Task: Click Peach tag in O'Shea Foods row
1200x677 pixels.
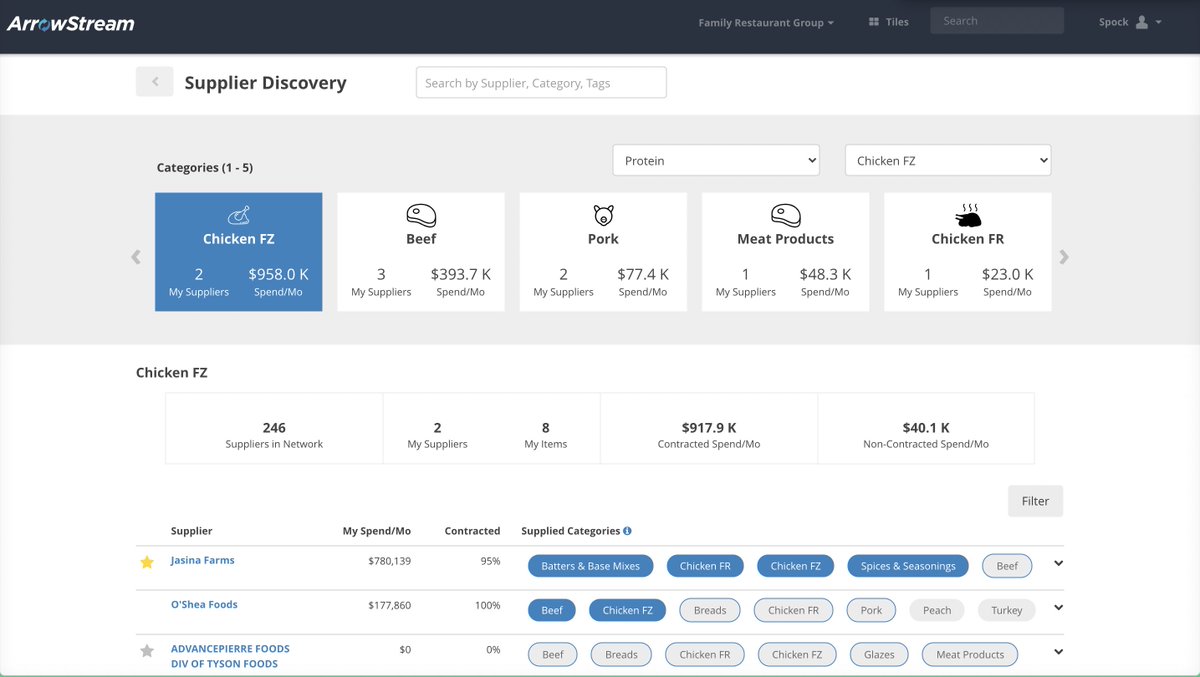Action: (x=937, y=610)
